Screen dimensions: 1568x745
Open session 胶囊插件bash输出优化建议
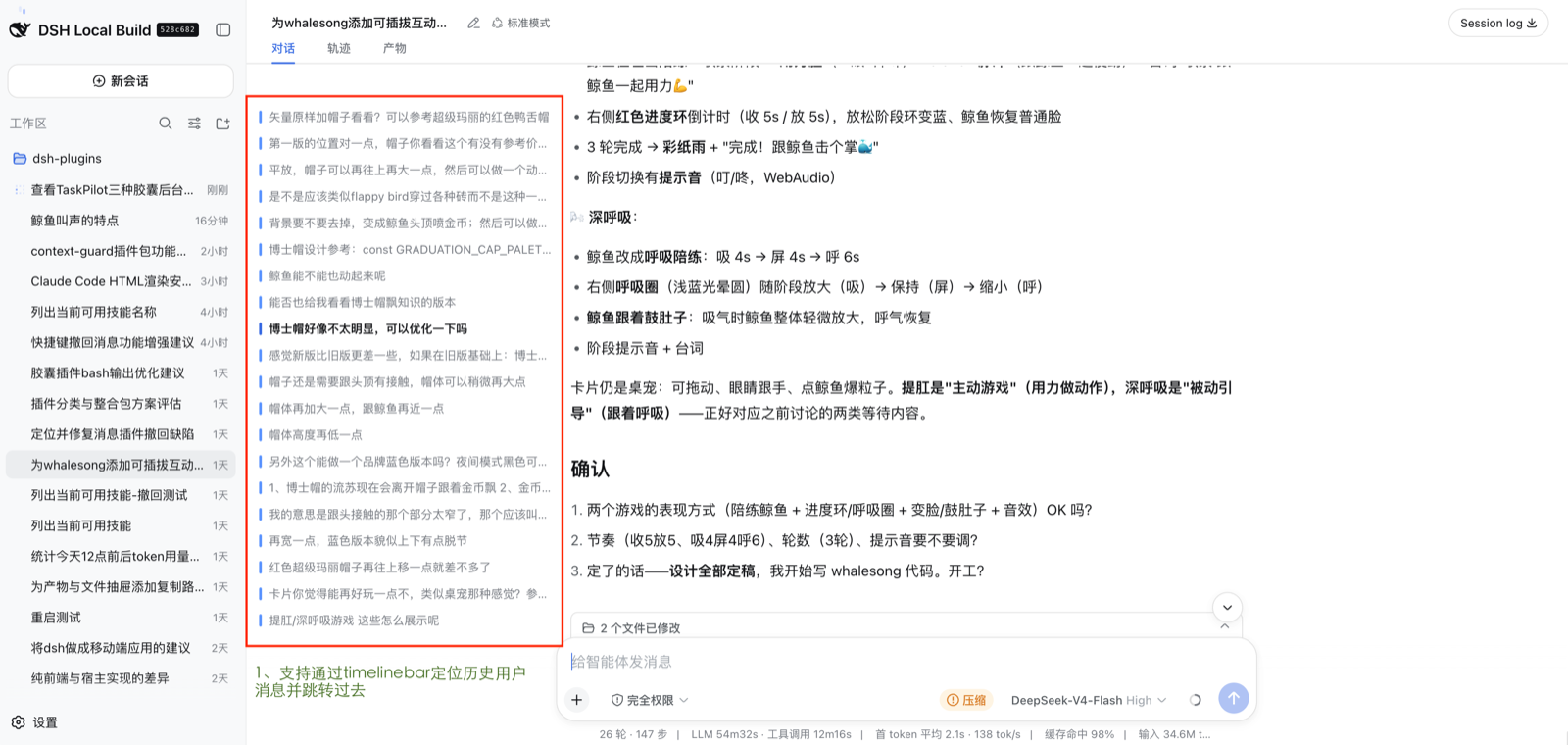(121, 373)
